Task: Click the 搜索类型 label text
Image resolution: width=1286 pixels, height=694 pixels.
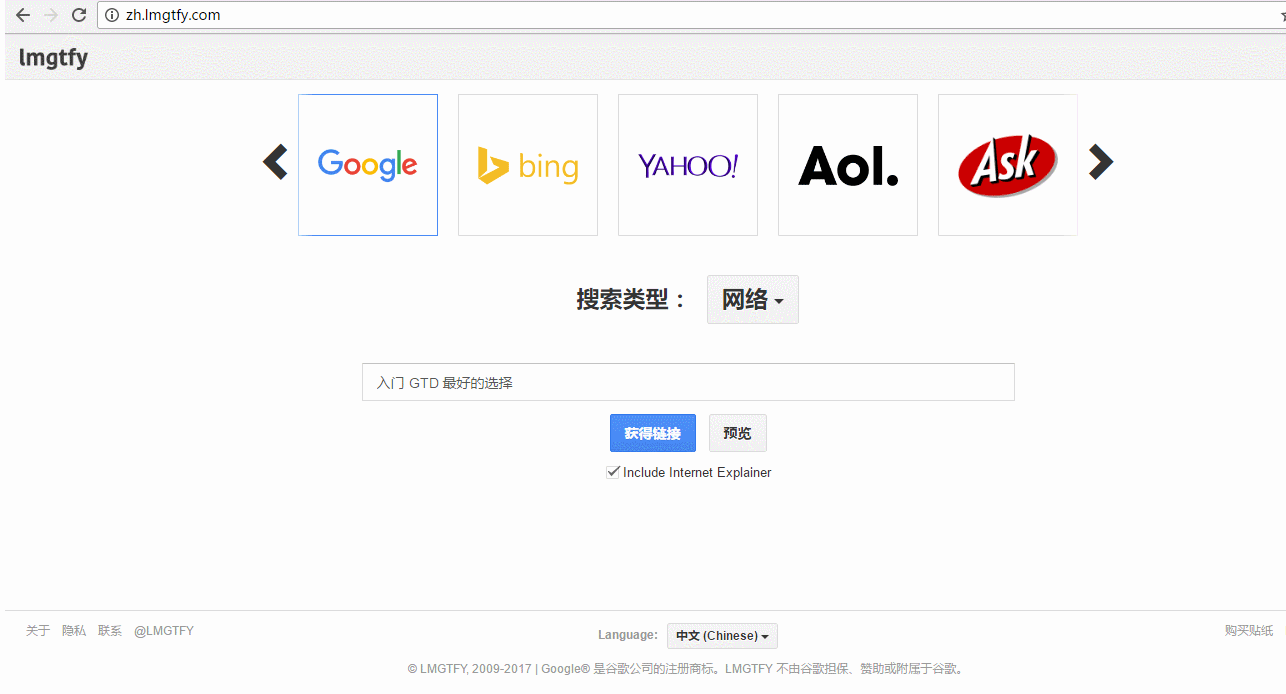Action: [632, 299]
